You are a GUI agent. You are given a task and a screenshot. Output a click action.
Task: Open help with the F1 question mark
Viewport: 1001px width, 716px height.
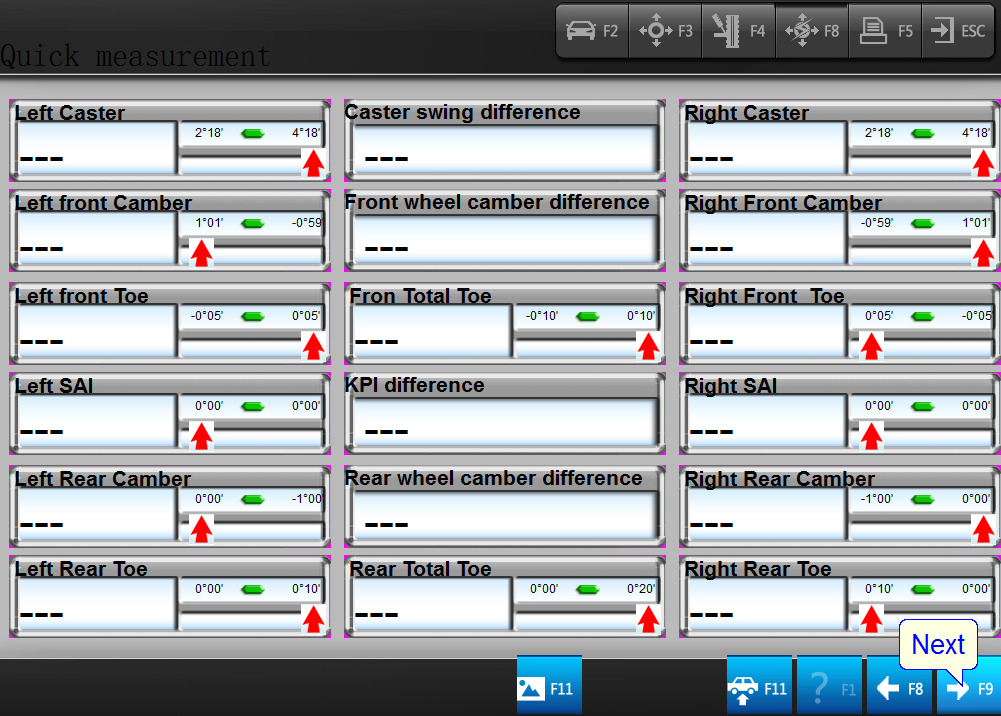pyautogui.click(x=829, y=687)
